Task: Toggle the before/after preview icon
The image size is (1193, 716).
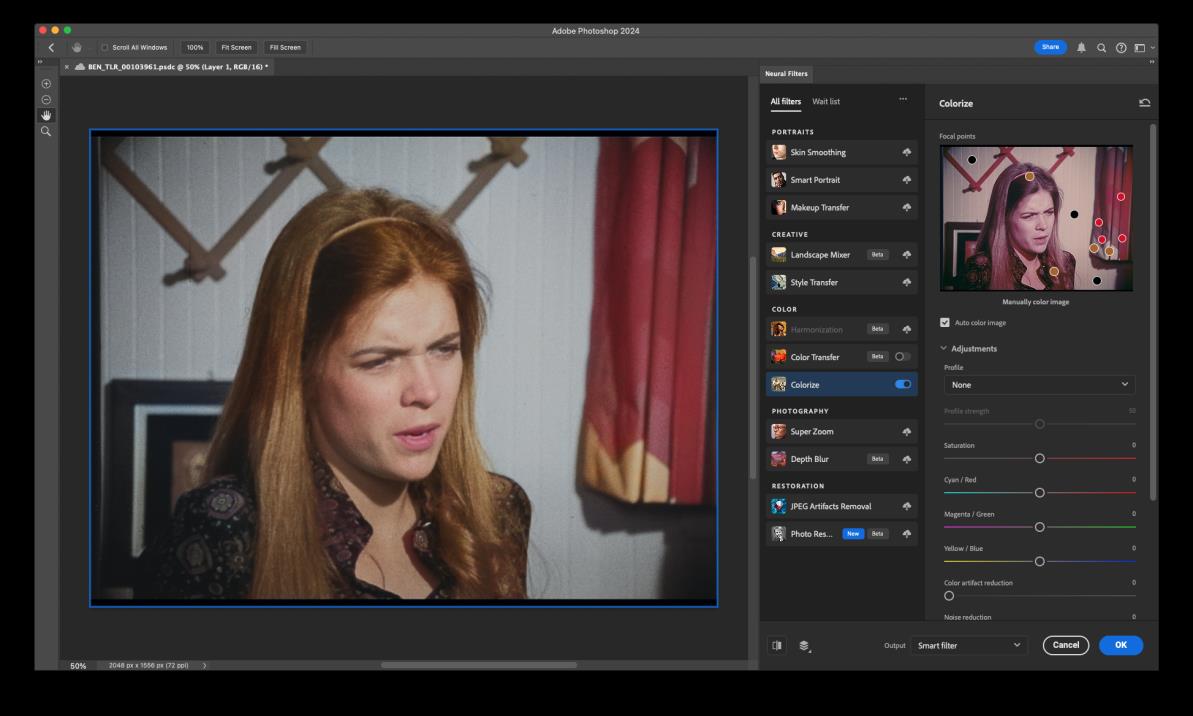Action: 777,646
